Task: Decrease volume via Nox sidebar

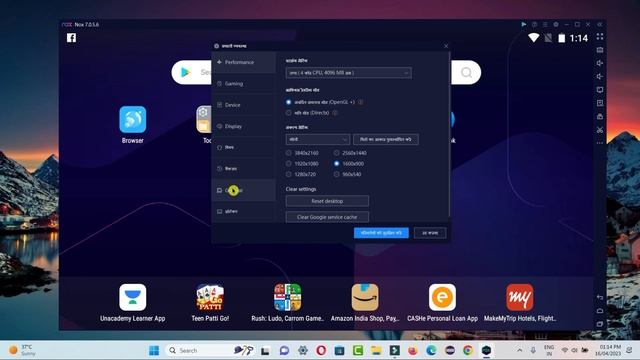Action: [600, 76]
